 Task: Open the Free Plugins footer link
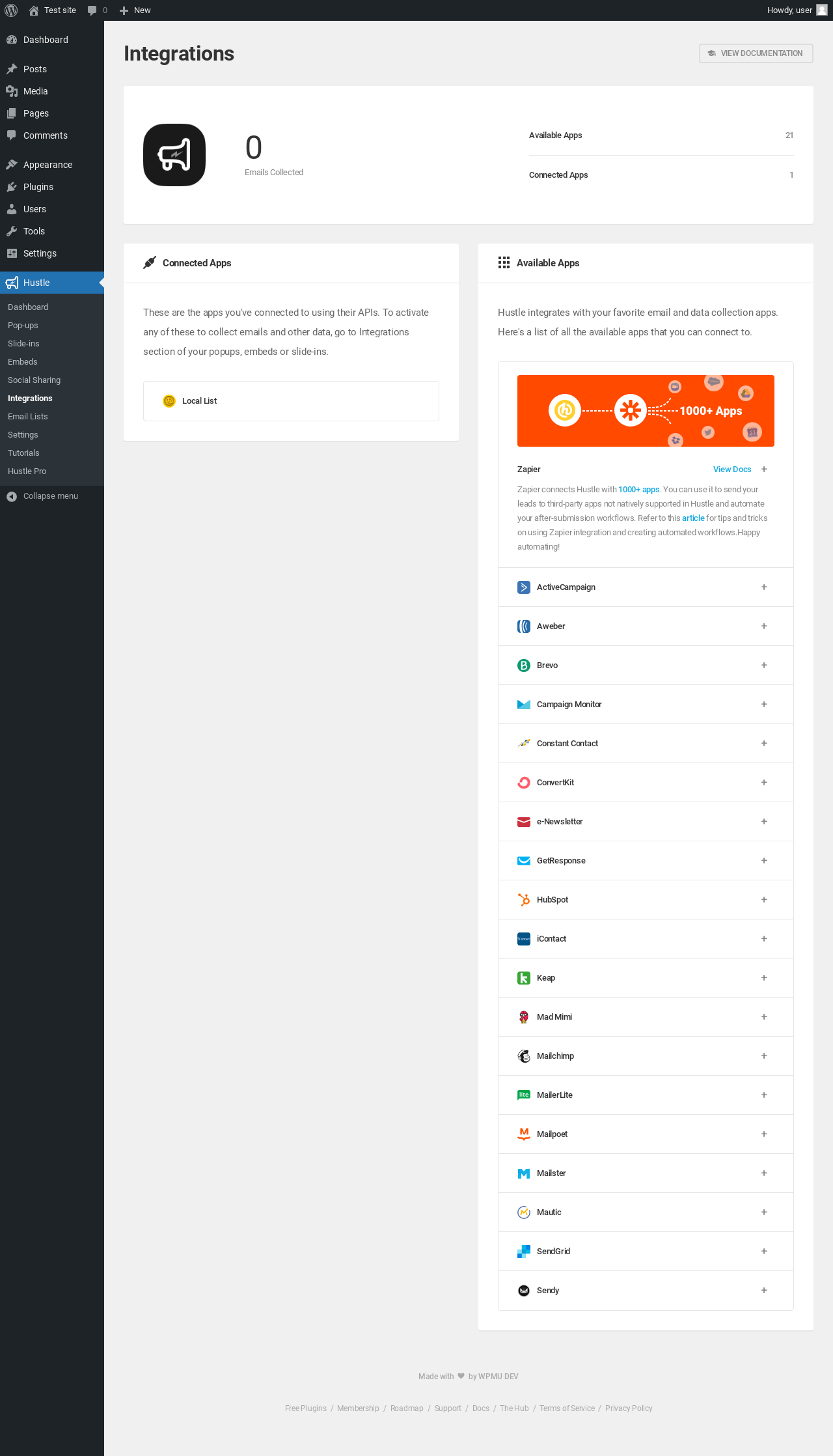306,1408
